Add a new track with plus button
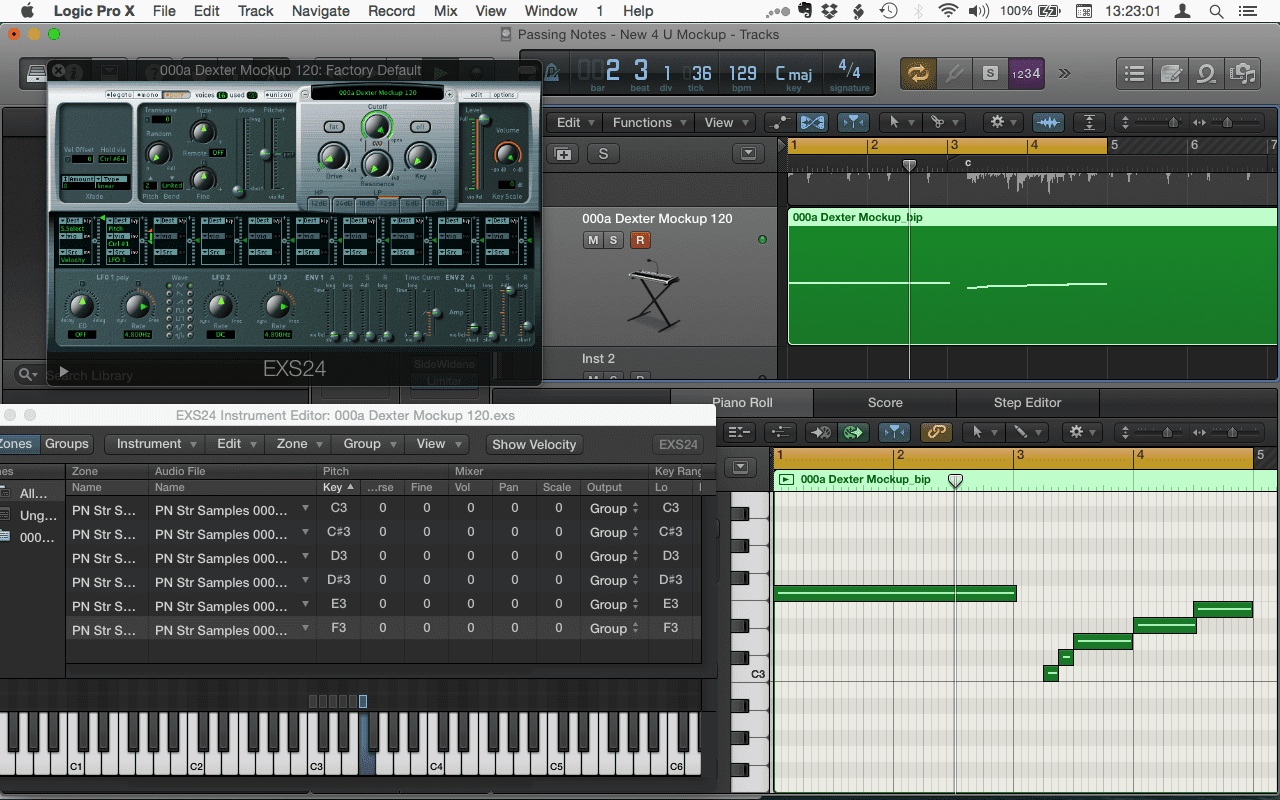 [563, 154]
